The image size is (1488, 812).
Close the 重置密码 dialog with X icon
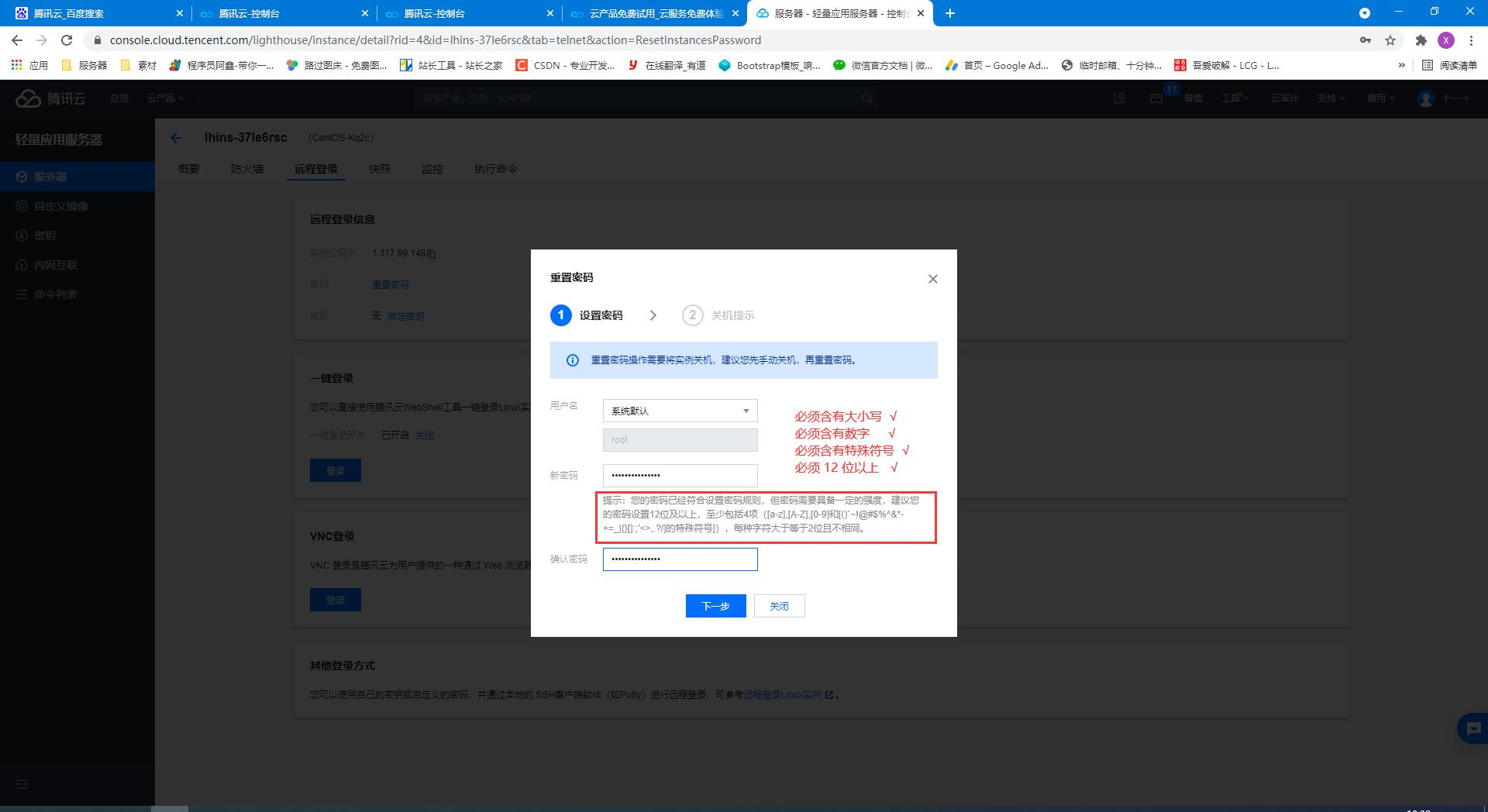point(933,279)
